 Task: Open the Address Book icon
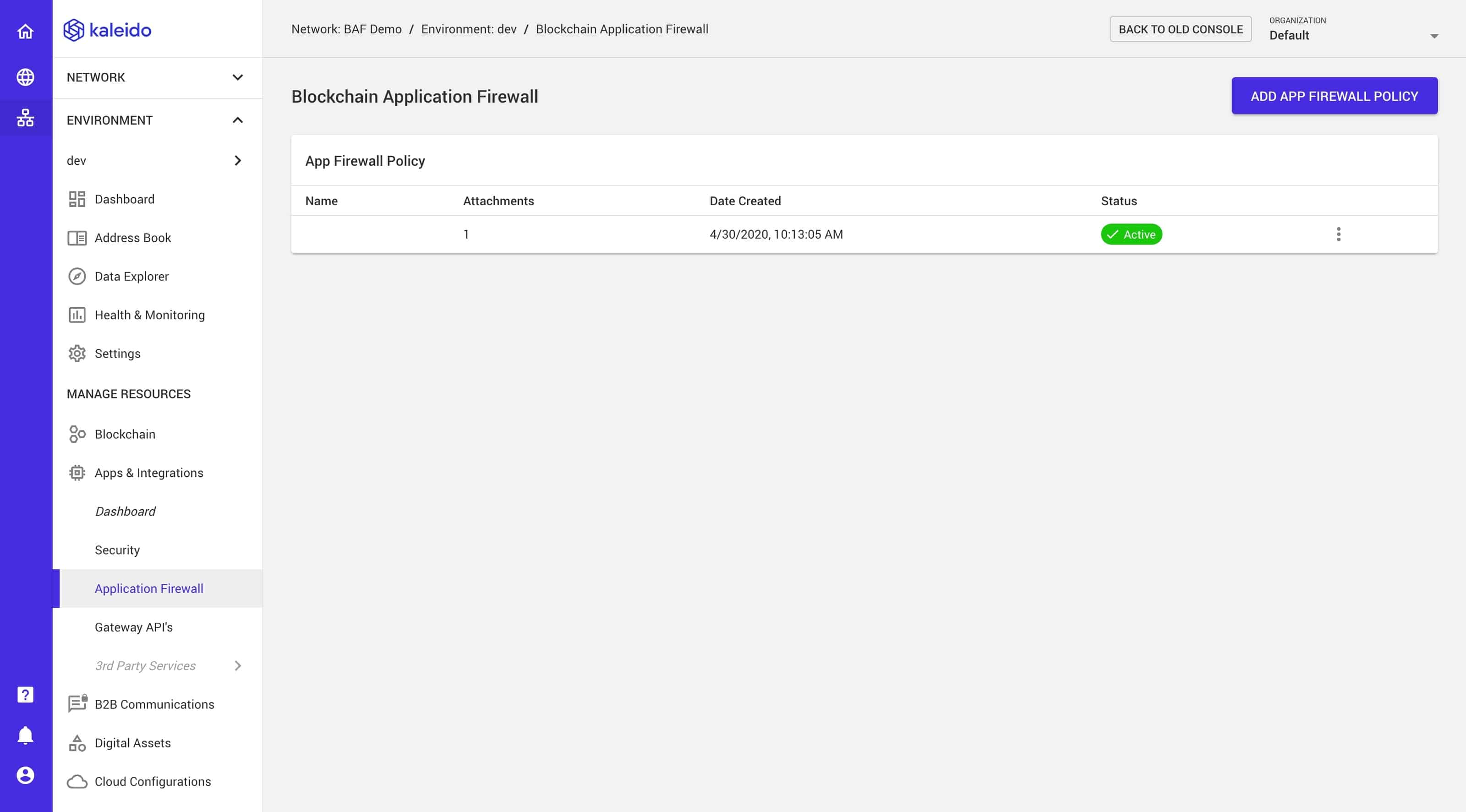tap(77, 237)
